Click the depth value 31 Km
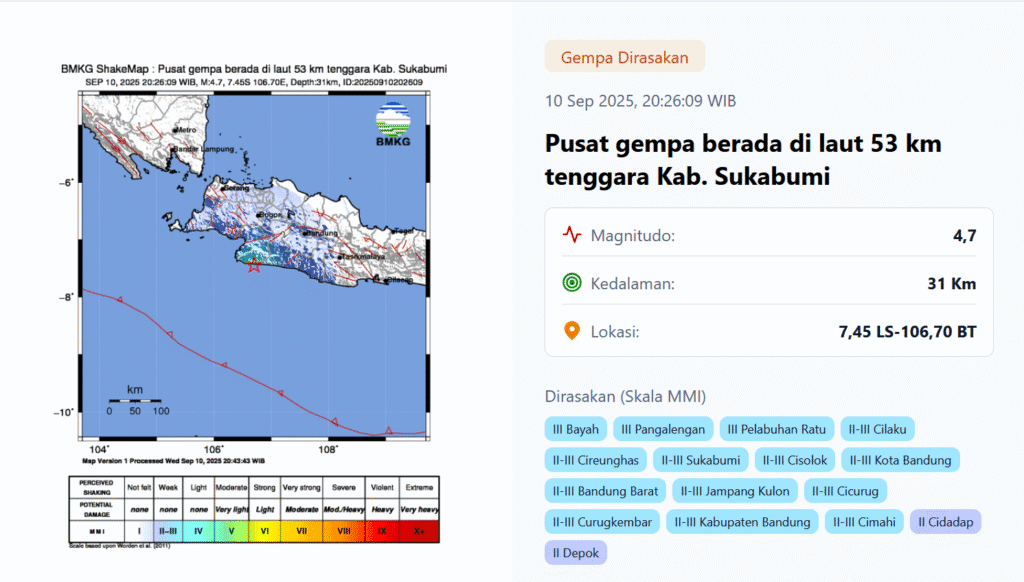The image size is (1024, 582). coord(952,283)
